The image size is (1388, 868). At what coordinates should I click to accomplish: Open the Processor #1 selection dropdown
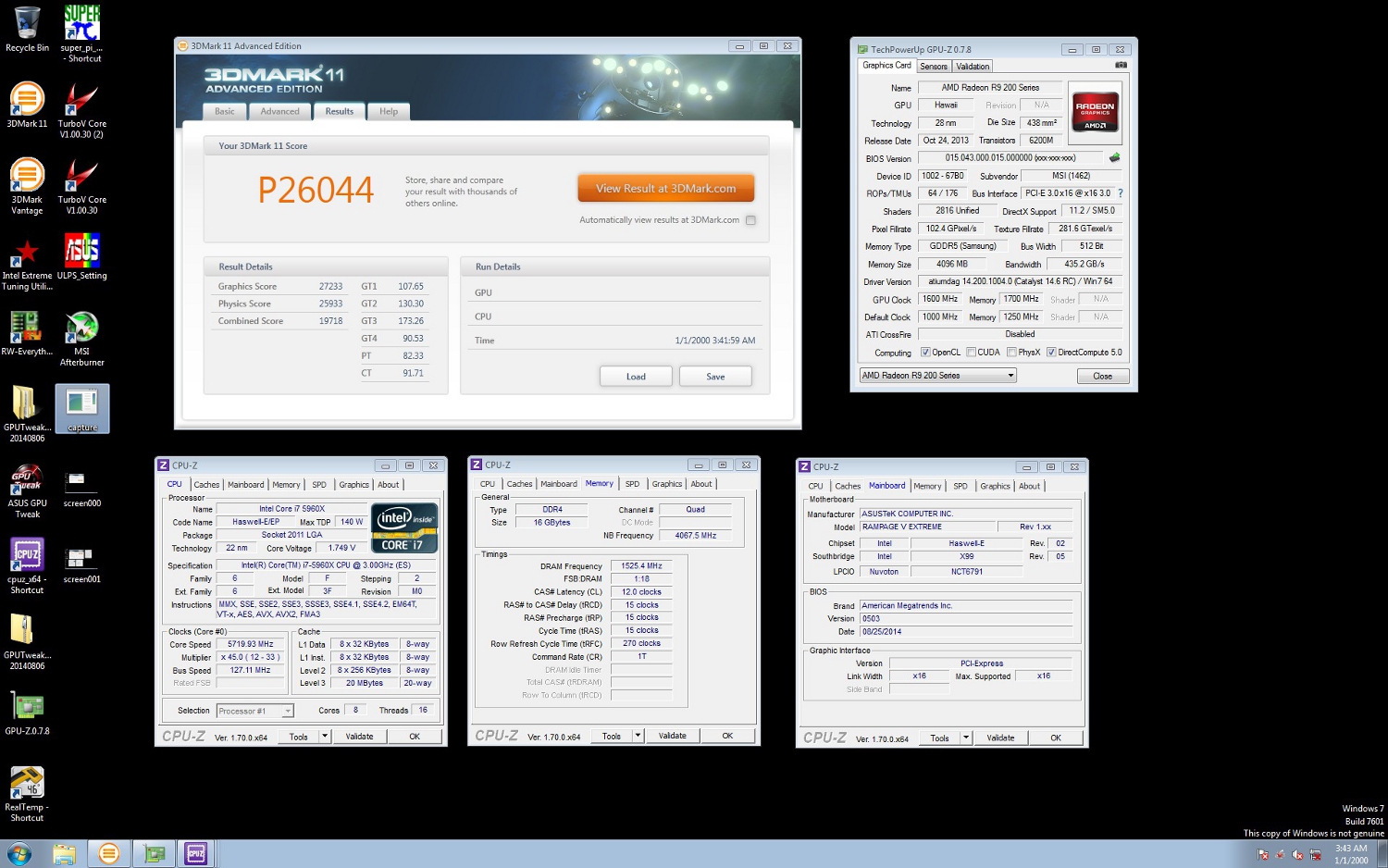(254, 711)
